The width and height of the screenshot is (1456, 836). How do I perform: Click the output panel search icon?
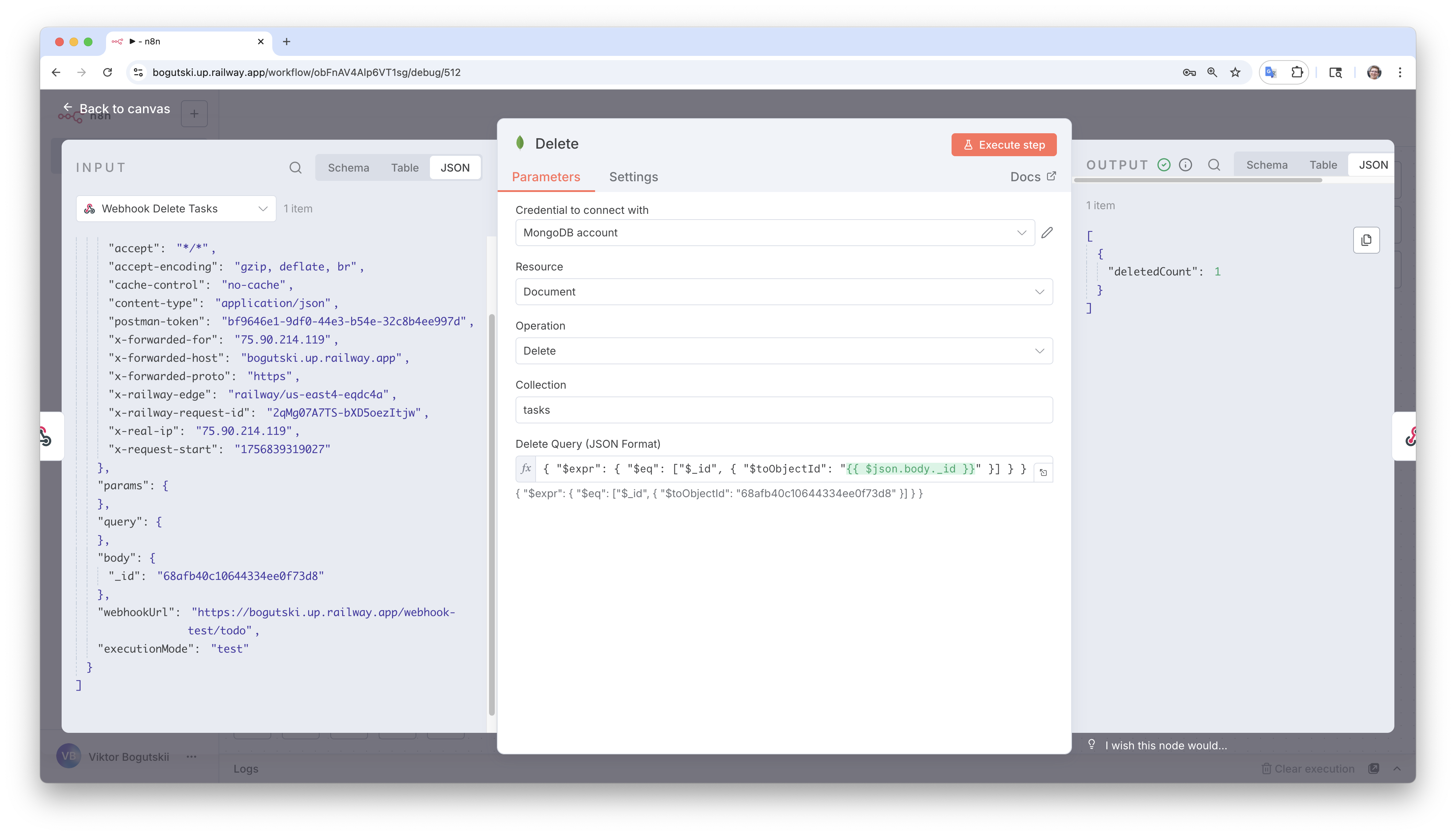tap(1214, 165)
